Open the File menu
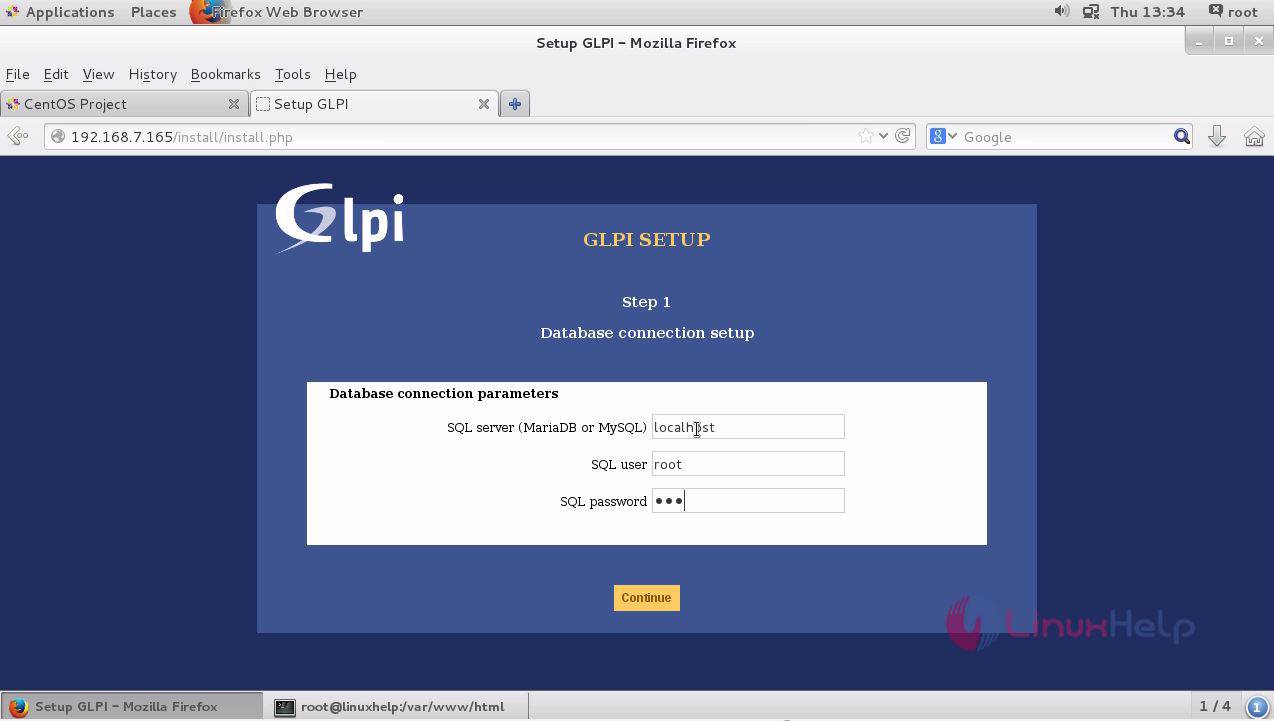The height and width of the screenshot is (721, 1274). pyautogui.click(x=17, y=74)
